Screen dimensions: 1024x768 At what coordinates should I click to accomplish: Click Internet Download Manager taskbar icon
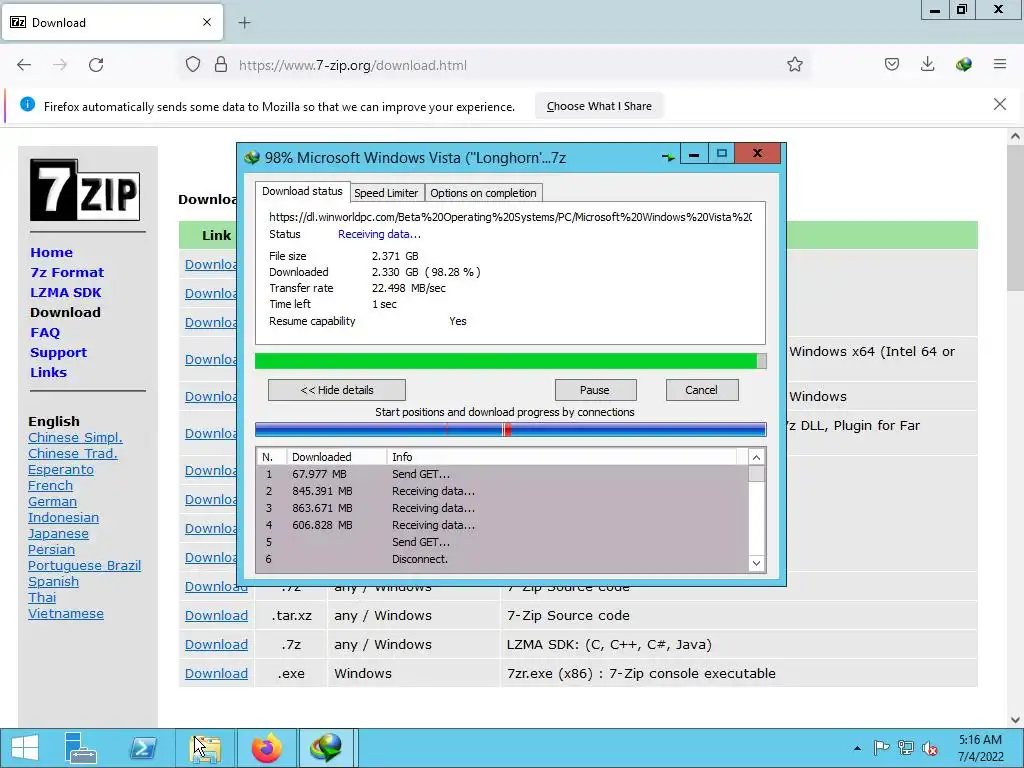pos(327,748)
